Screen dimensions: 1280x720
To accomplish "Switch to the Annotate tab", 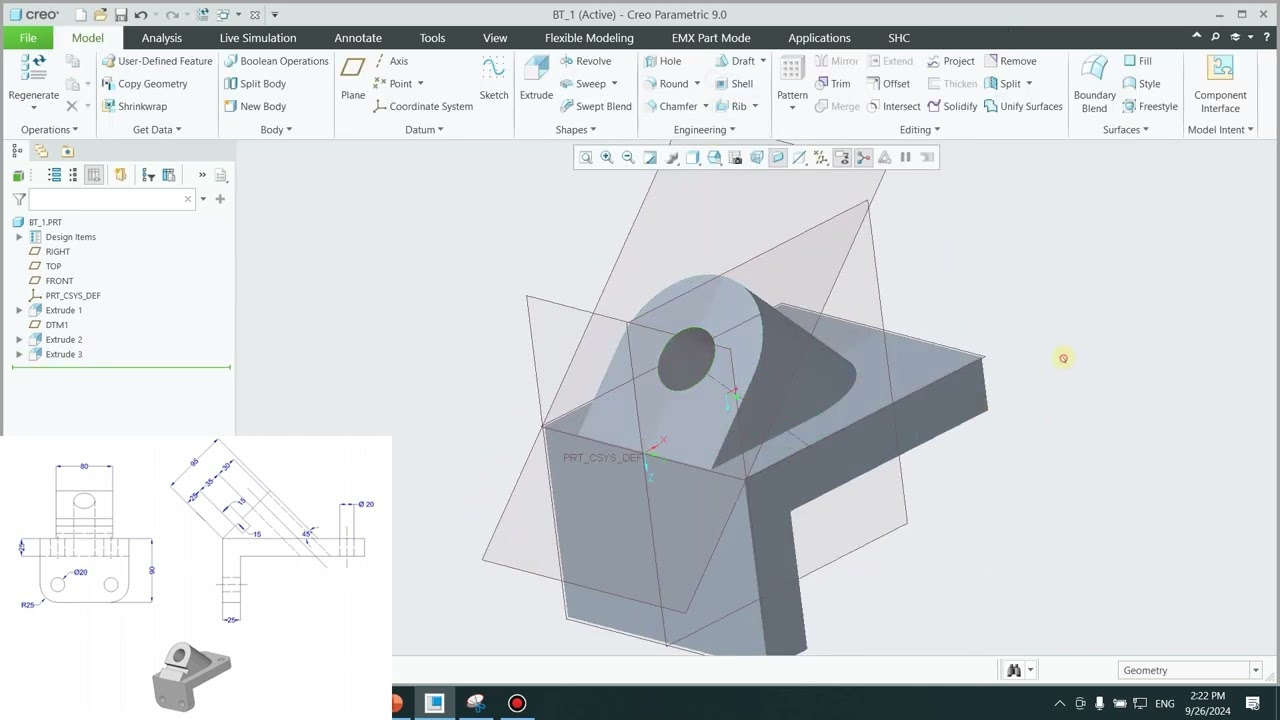I will click(x=358, y=38).
